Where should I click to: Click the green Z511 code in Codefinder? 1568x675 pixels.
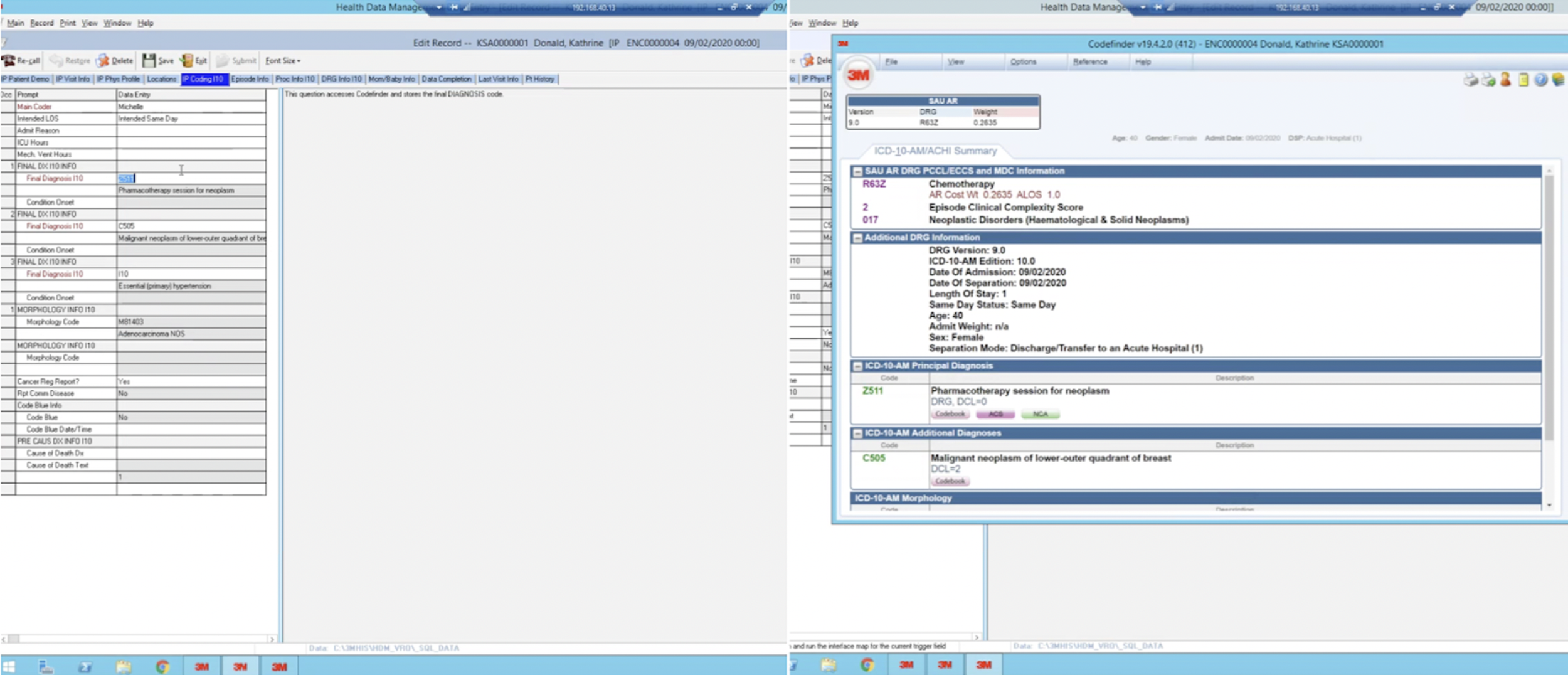point(872,391)
